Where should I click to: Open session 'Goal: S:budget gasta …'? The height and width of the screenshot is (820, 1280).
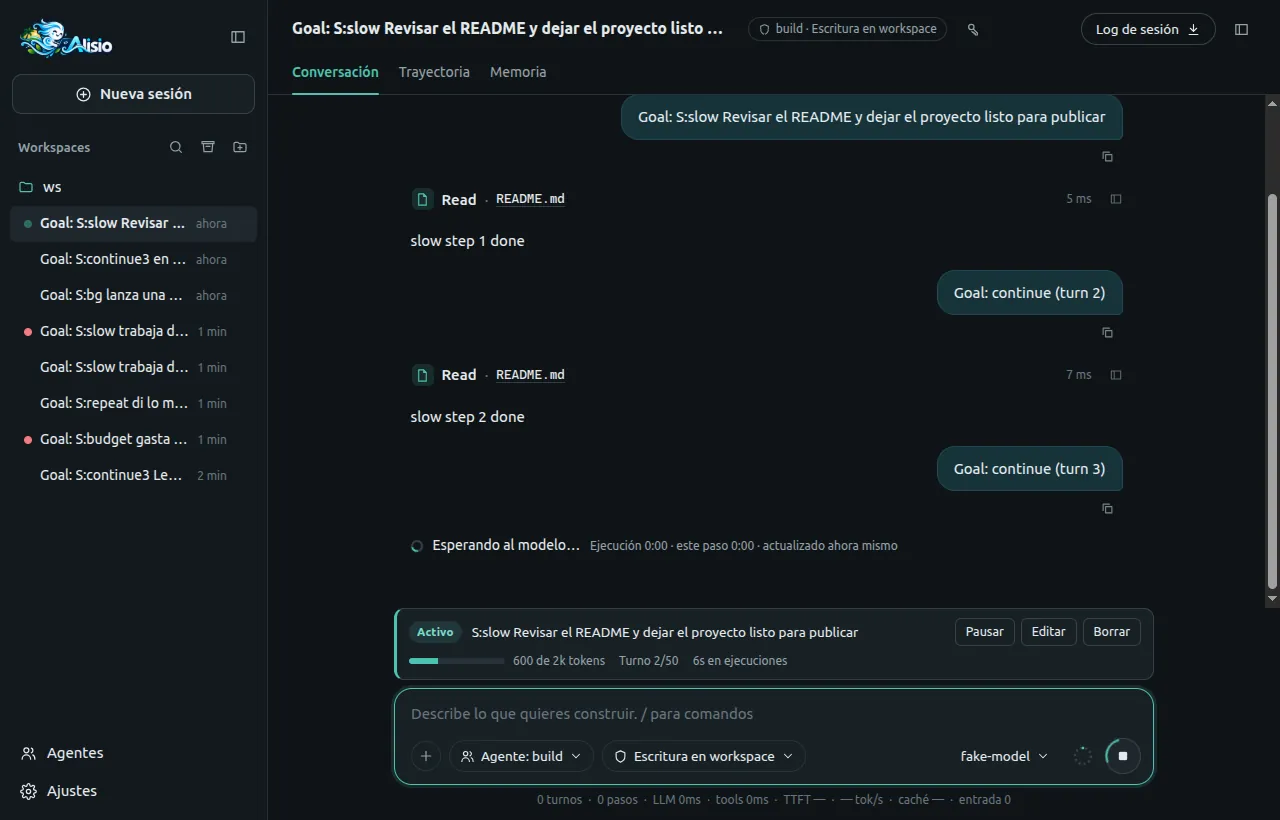pyautogui.click(x=133, y=440)
